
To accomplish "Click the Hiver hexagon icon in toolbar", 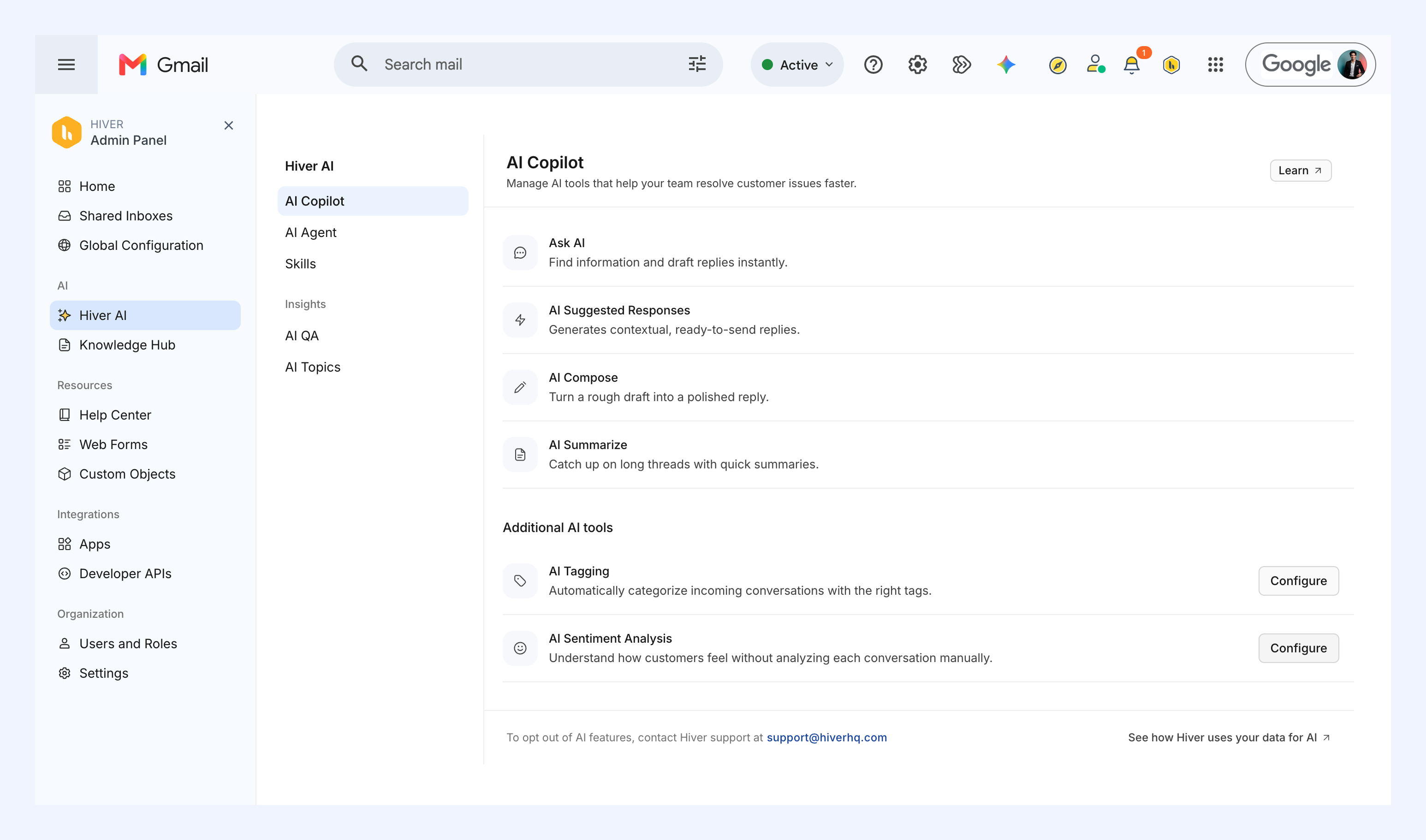I will click(1171, 65).
